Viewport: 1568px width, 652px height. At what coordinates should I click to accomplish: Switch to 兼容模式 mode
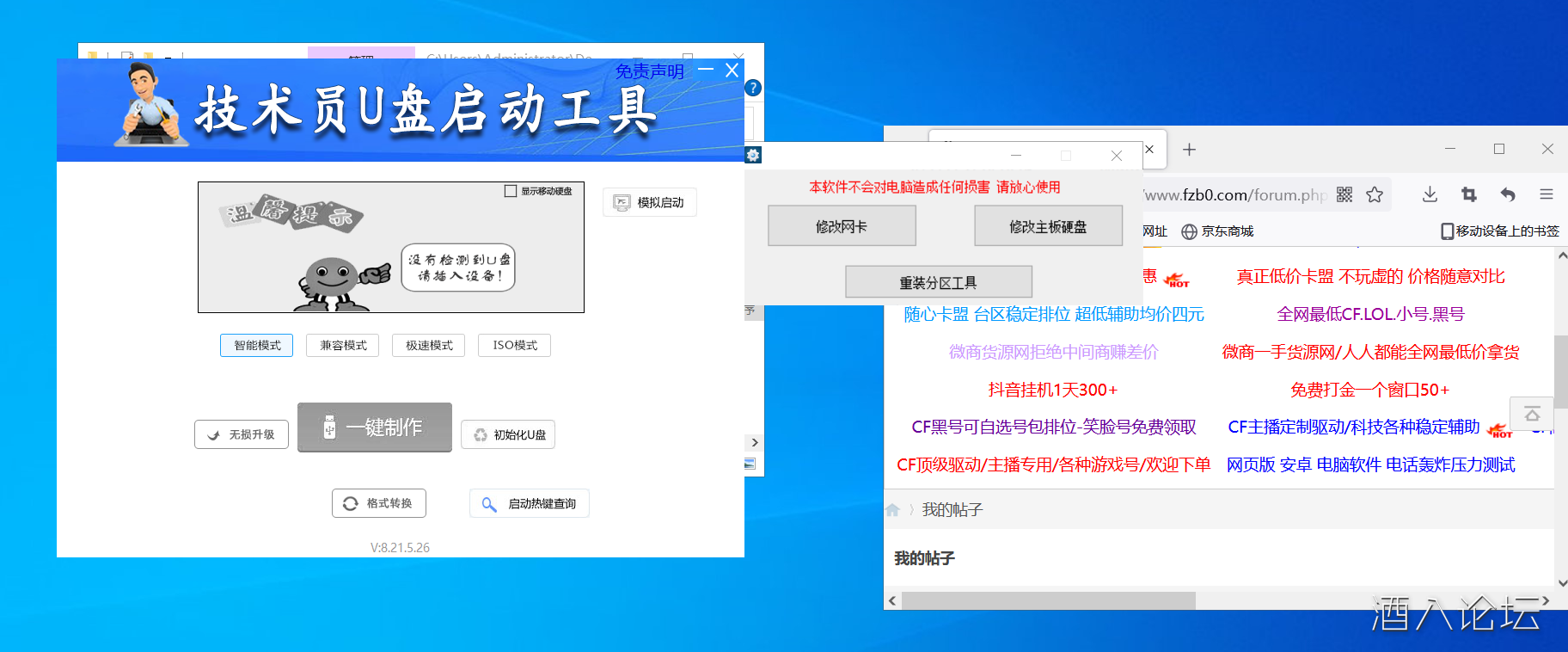point(343,345)
